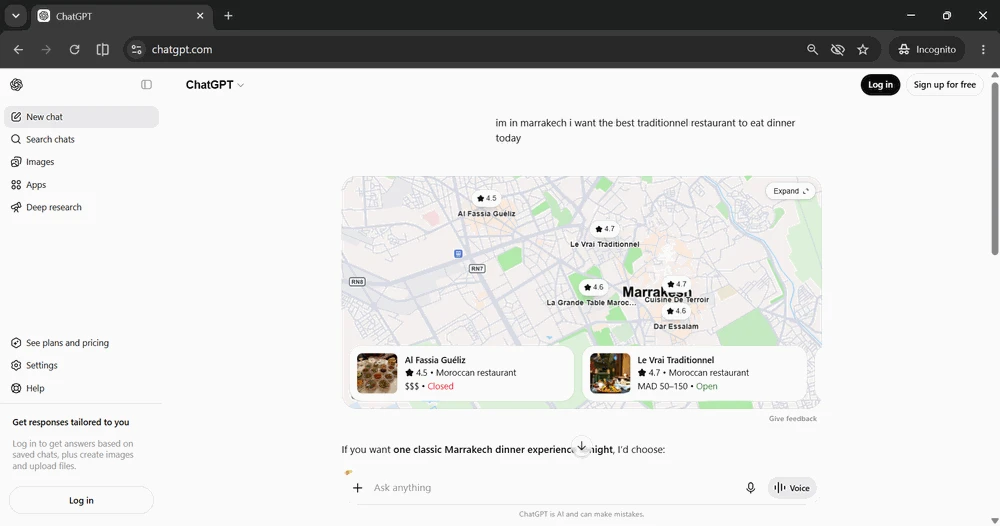Open the Apps section

pyautogui.click(x=82, y=185)
